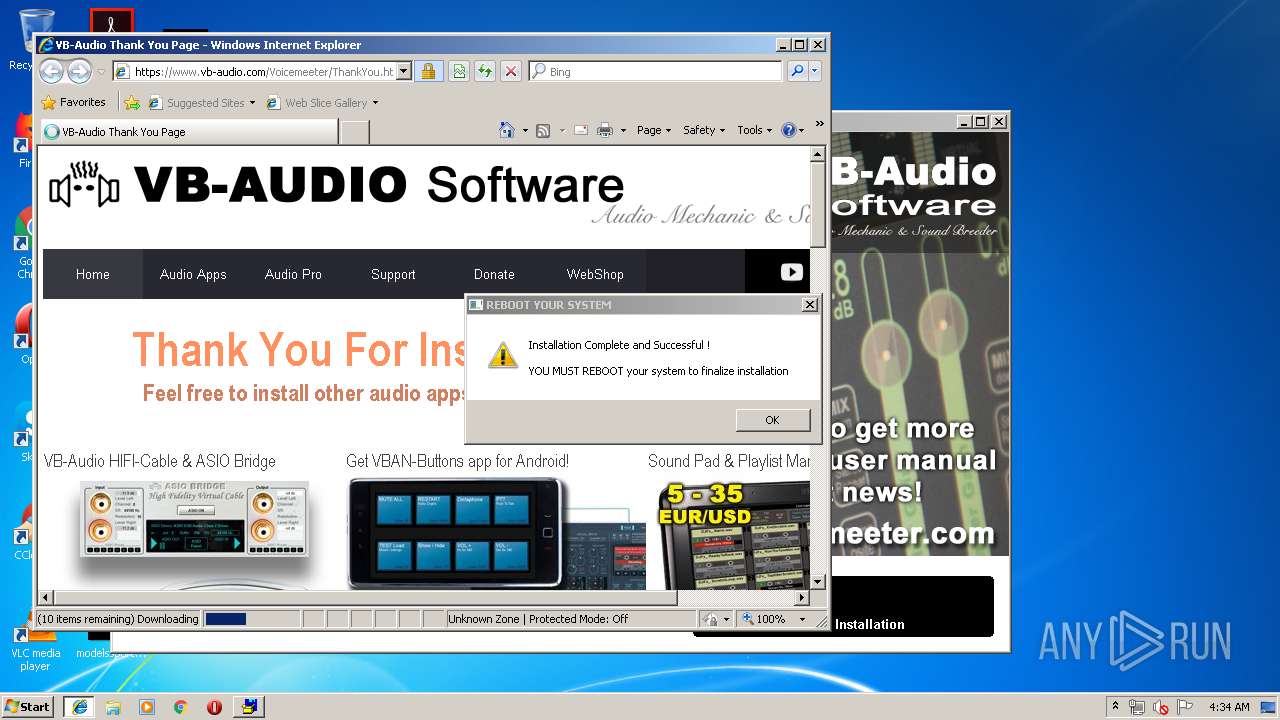Click Internet Explorer taskbar icon

point(80,707)
